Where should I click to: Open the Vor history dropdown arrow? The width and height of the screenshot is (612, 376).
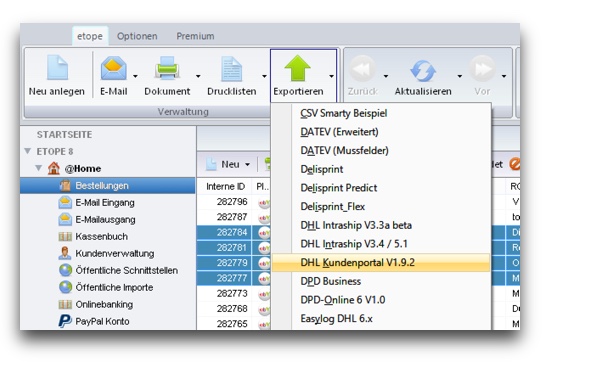pos(504,76)
